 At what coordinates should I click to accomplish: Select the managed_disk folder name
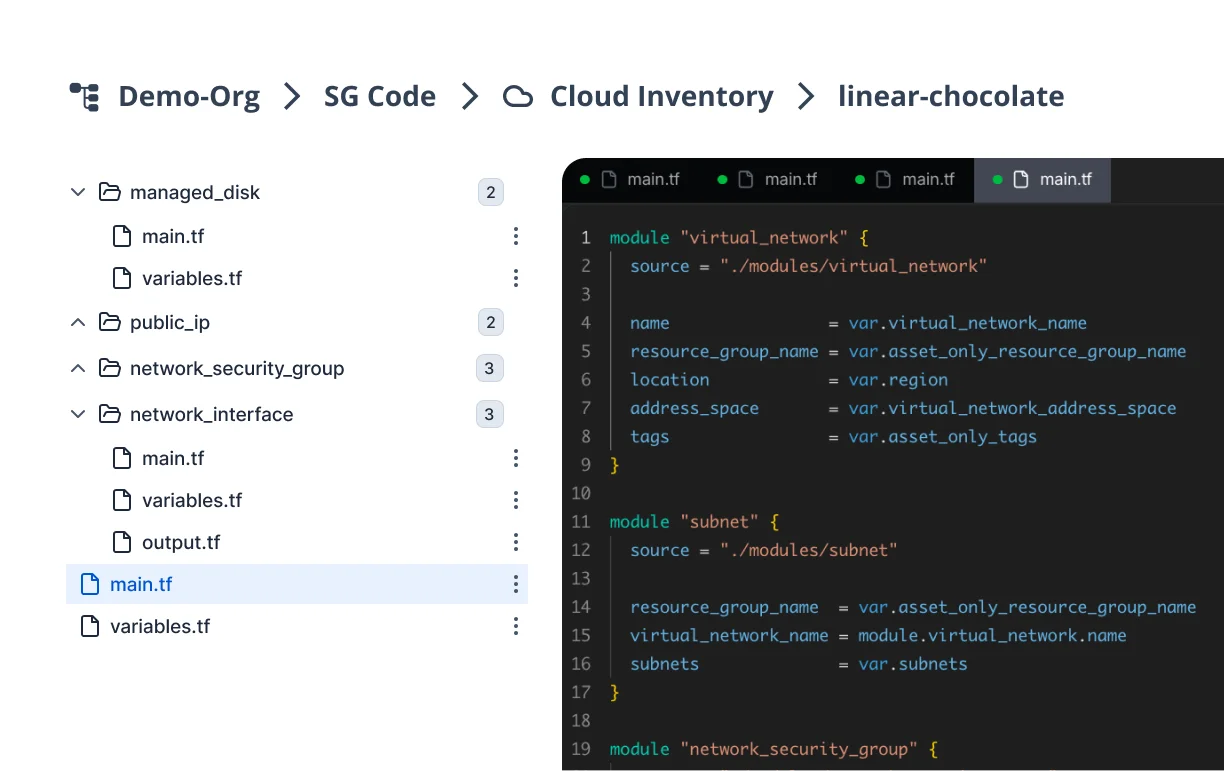(x=195, y=193)
